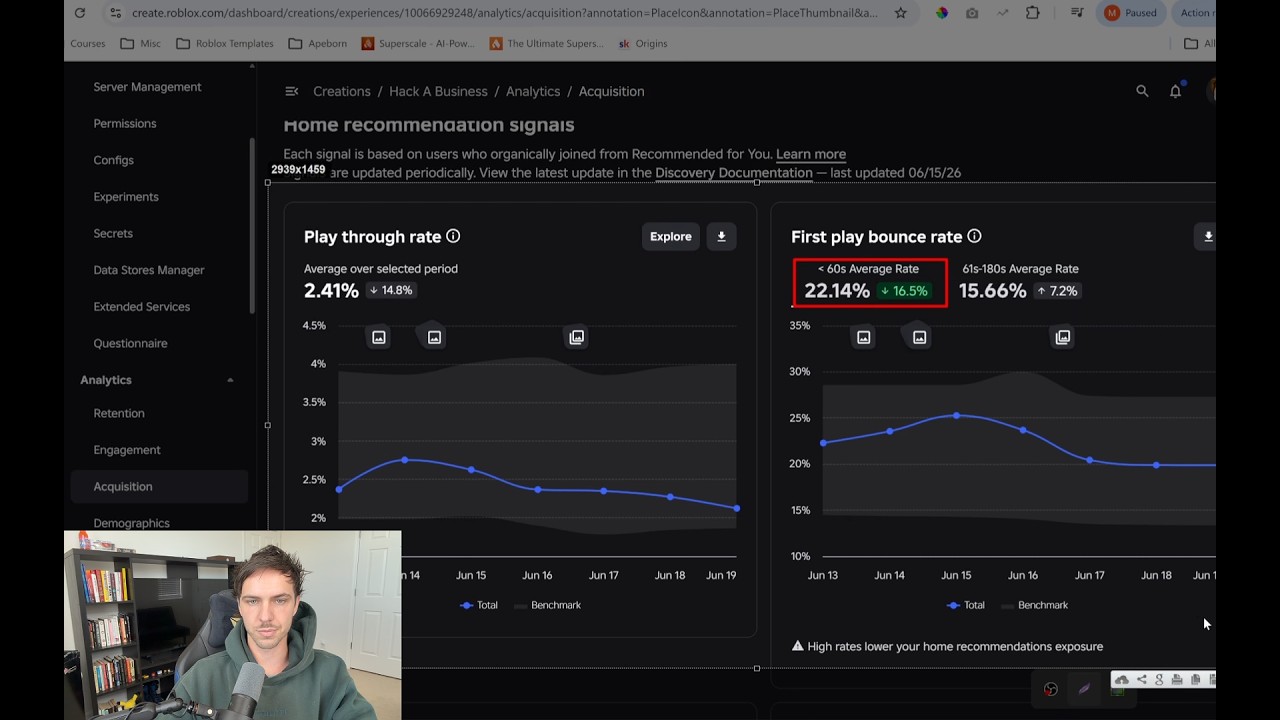Screen dimensions: 1280x720
Task: Click the OBS icon in the tray
Action: coord(1051,689)
